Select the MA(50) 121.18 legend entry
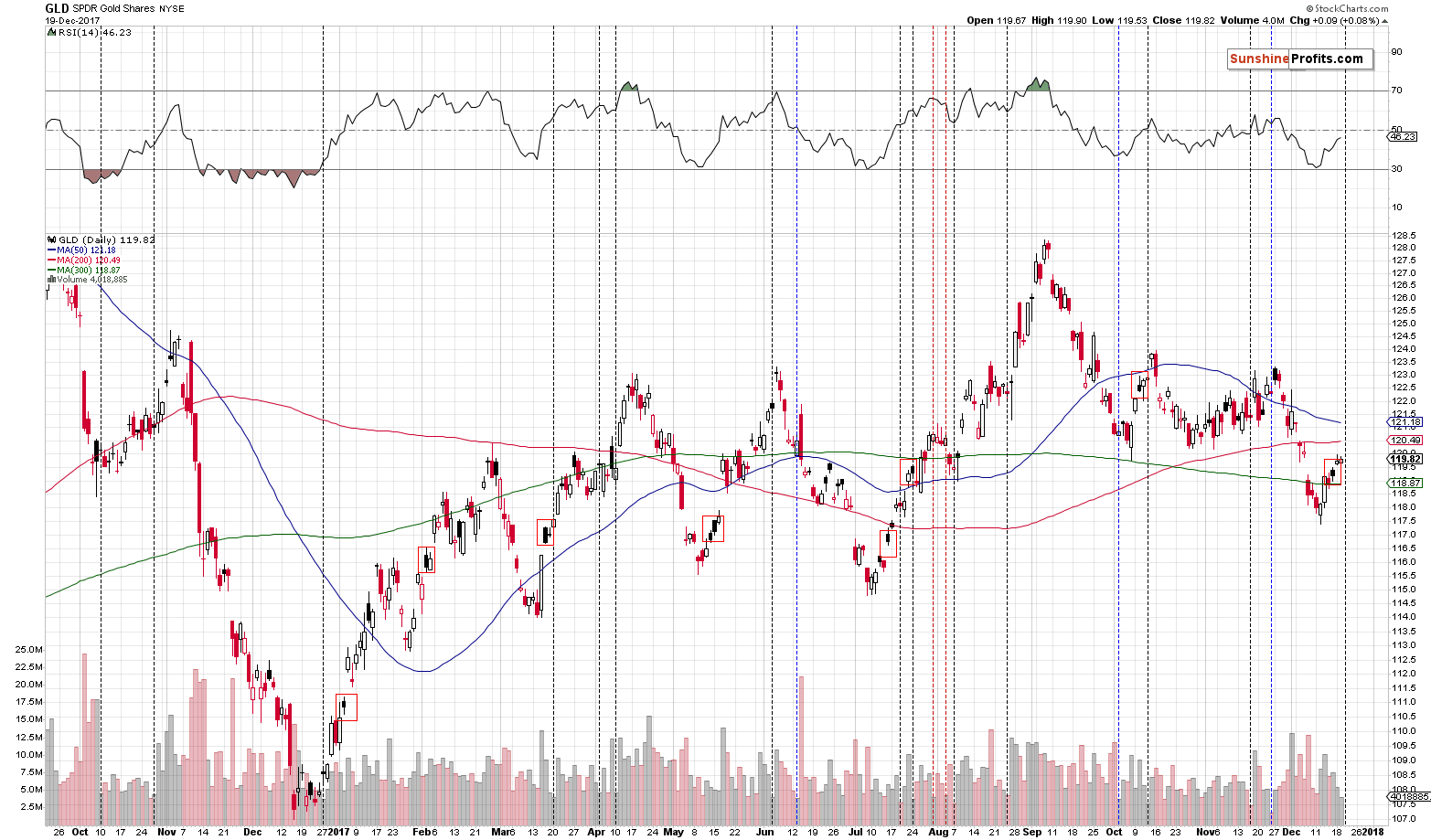The height and width of the screenshot is (840, 1431). [x=80, y=250]
